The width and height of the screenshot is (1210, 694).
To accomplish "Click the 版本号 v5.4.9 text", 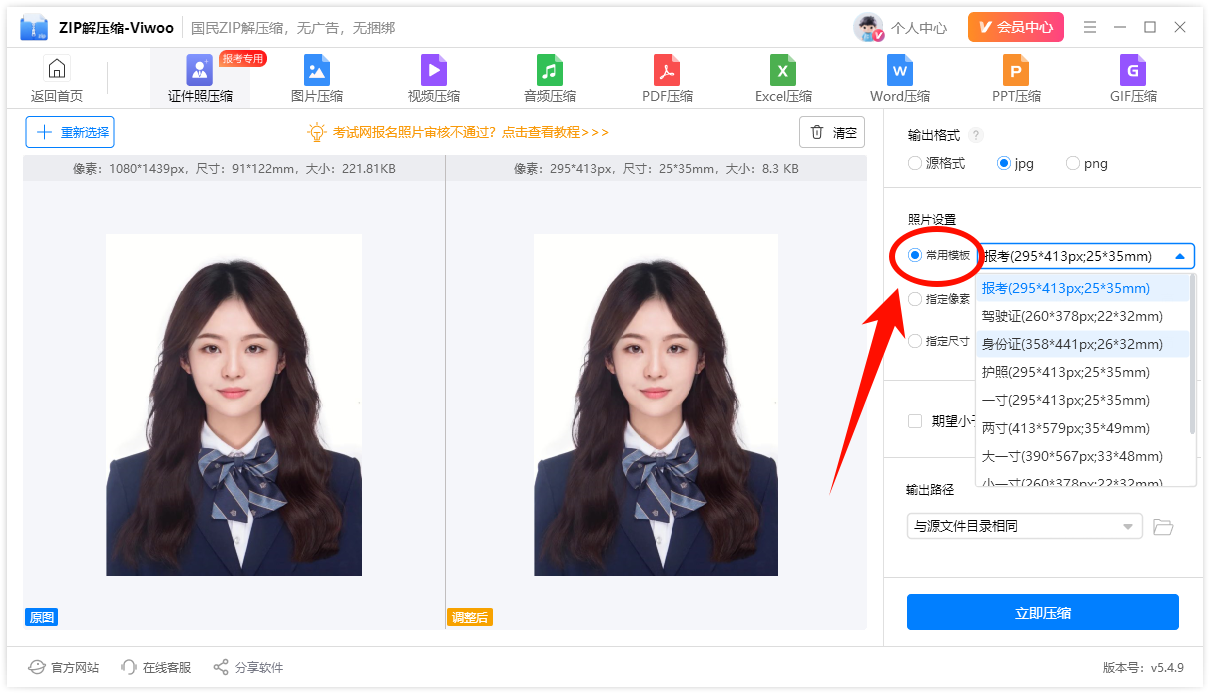I will coord(1143,667).
